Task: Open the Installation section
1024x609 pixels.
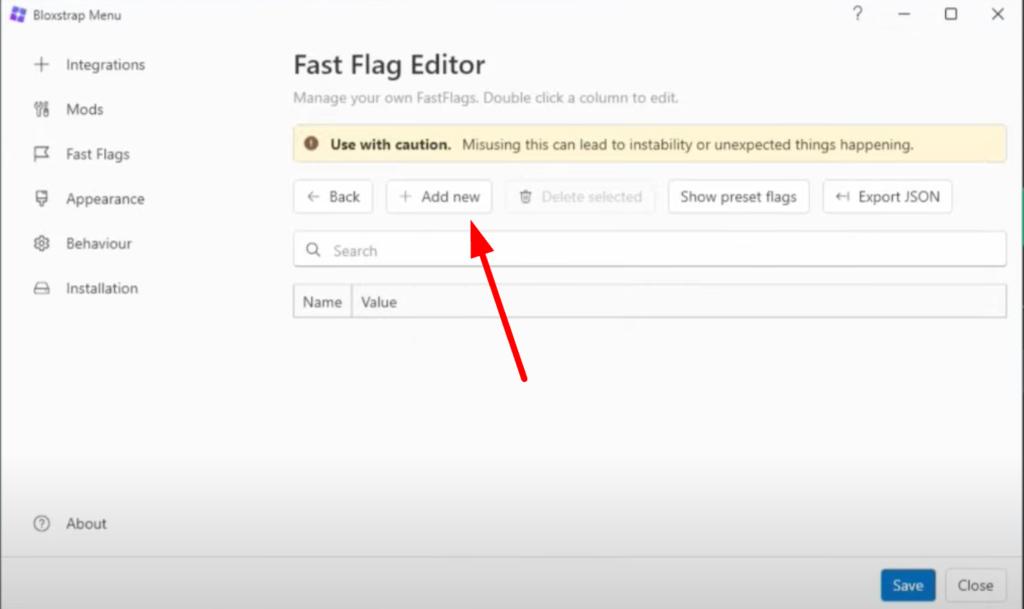Action: [86, 288]
